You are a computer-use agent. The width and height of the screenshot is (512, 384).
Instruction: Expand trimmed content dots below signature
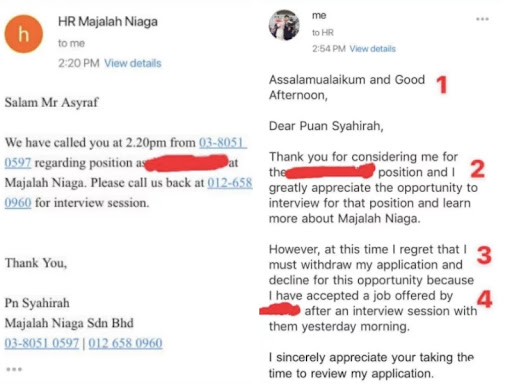[14, 369]
